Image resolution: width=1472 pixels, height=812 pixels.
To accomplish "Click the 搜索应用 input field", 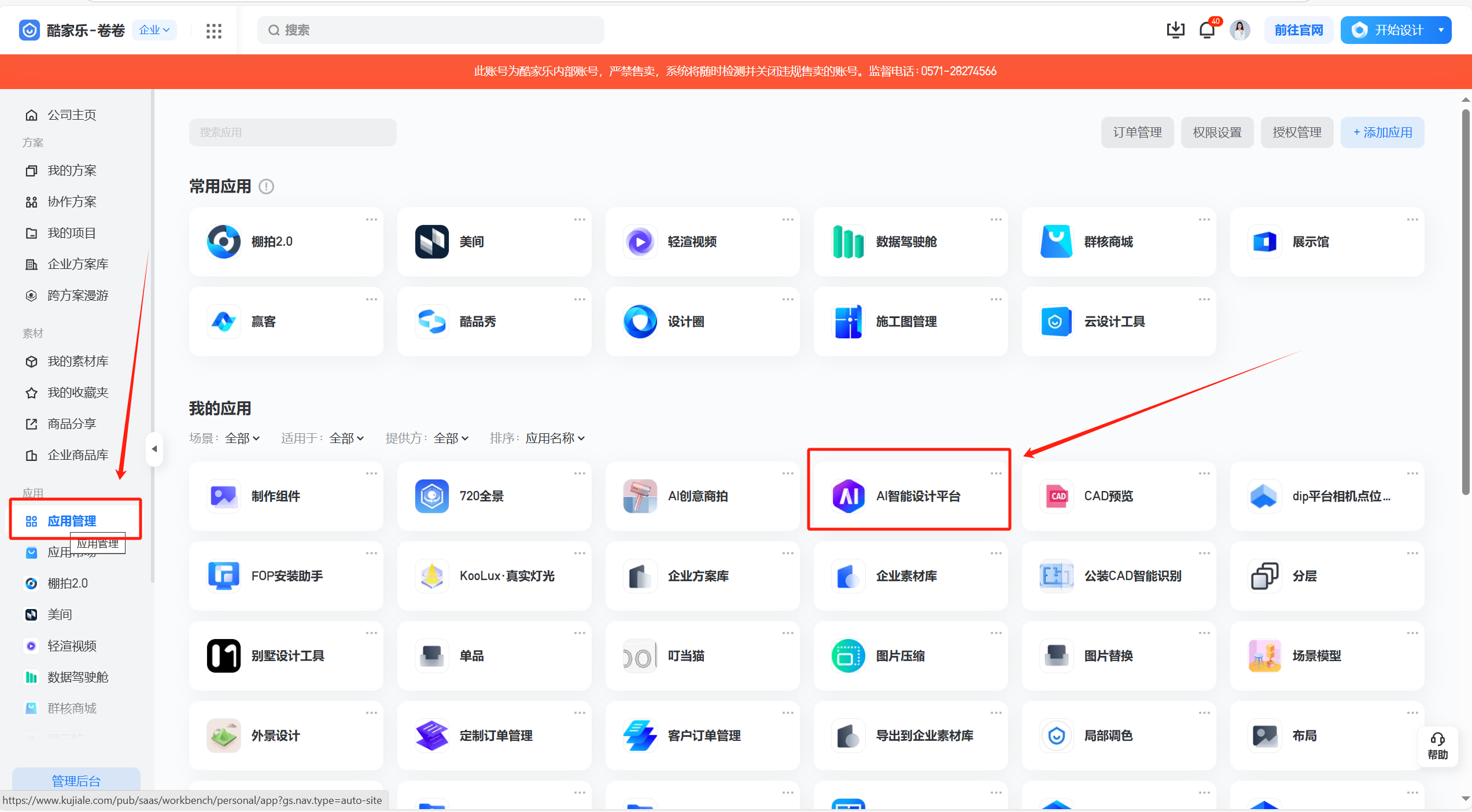I will pos(293,132).
